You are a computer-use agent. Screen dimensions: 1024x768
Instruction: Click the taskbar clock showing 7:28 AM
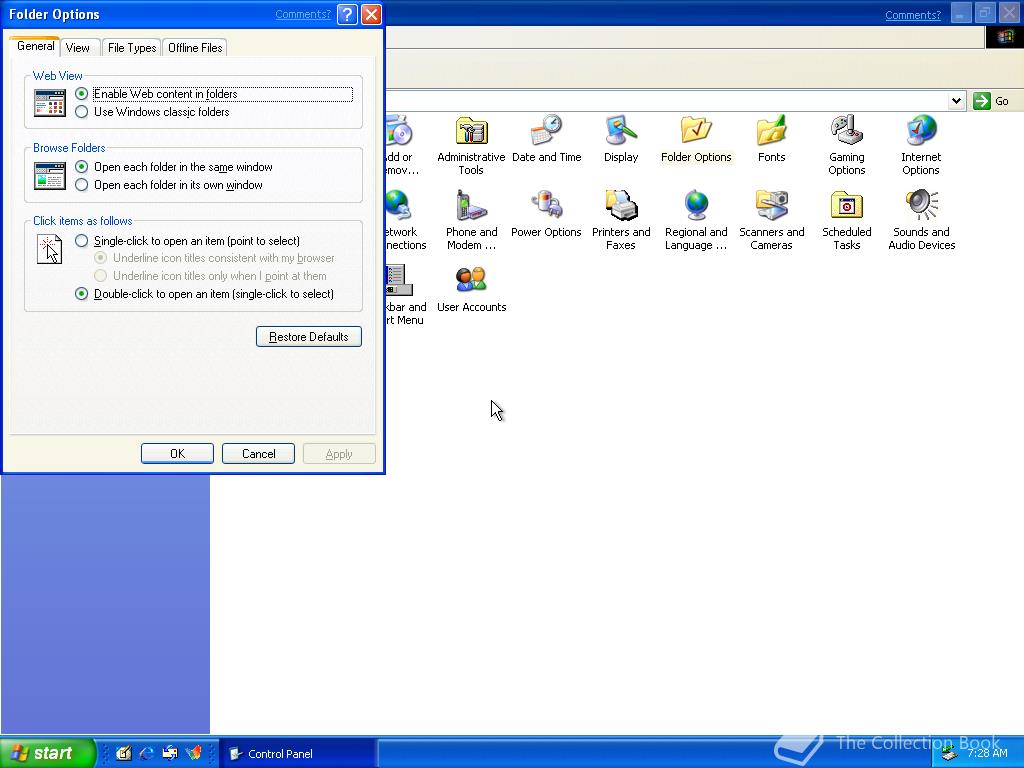click(987, 753)
